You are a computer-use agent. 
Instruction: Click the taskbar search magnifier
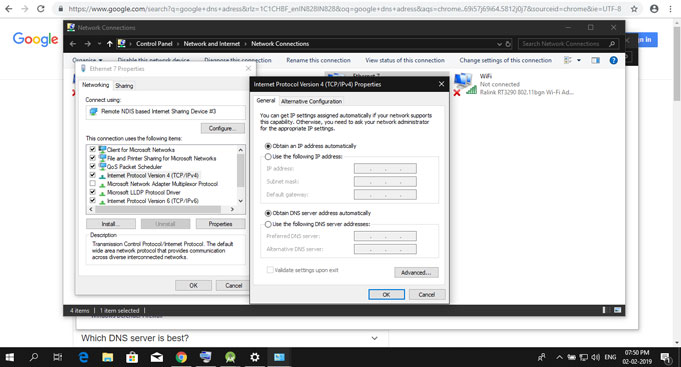[x=33, y=357]
